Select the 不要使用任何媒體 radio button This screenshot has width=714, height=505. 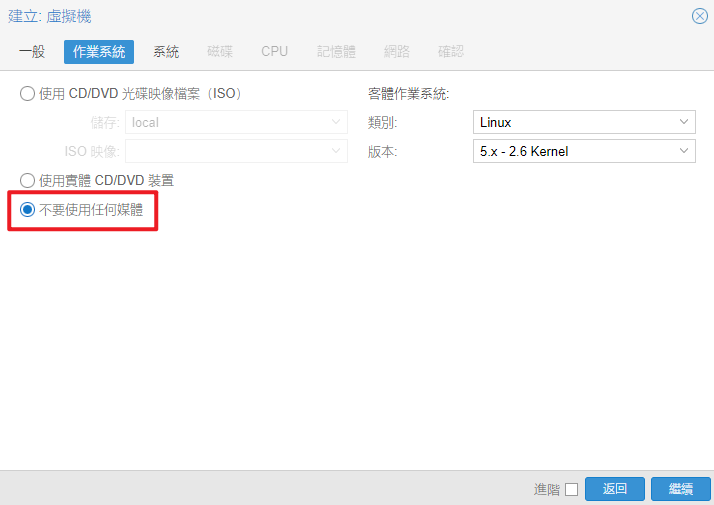click(28, 210)
